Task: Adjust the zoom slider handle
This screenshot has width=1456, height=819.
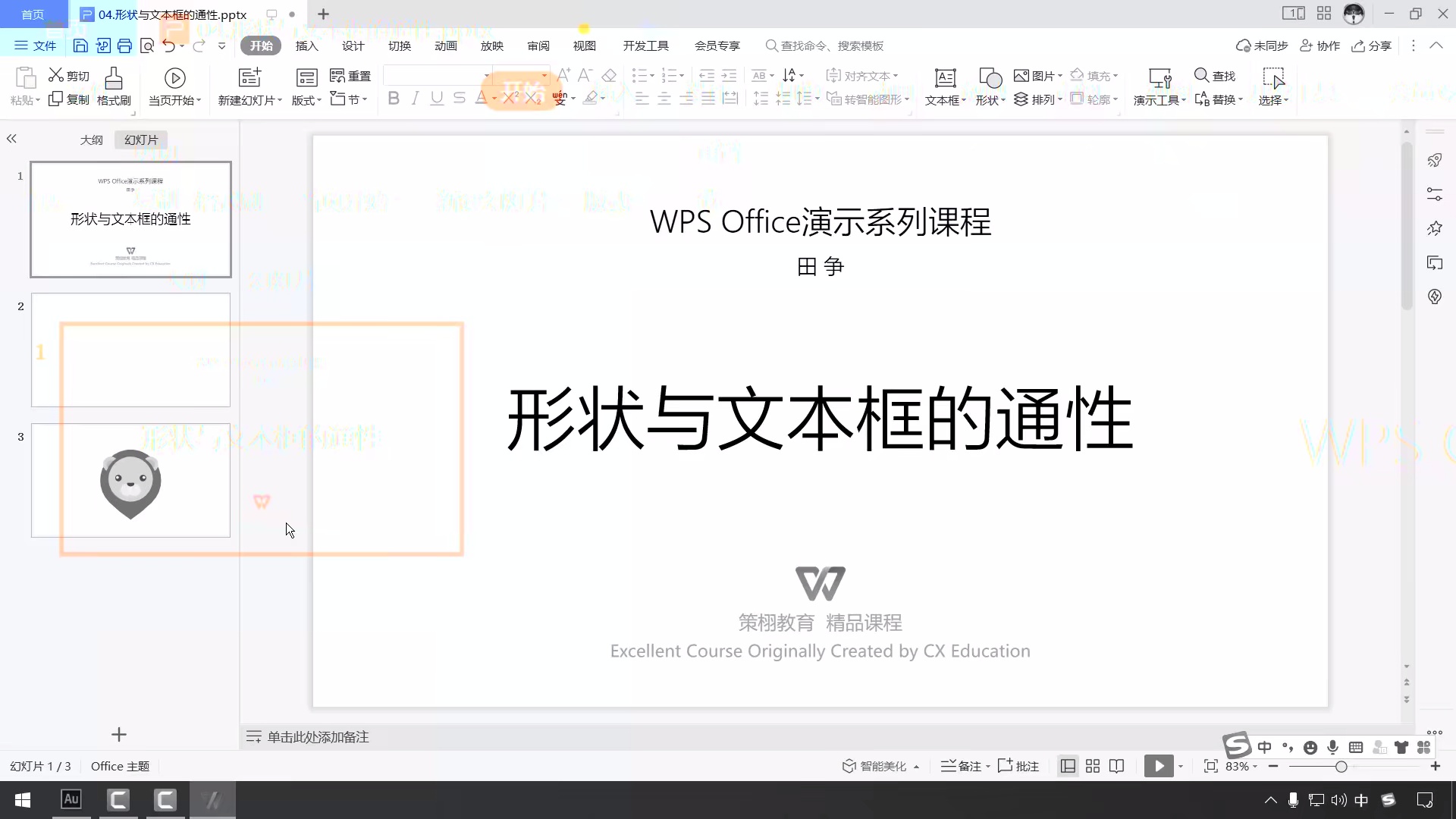Action: click(x=1341, y=767)
